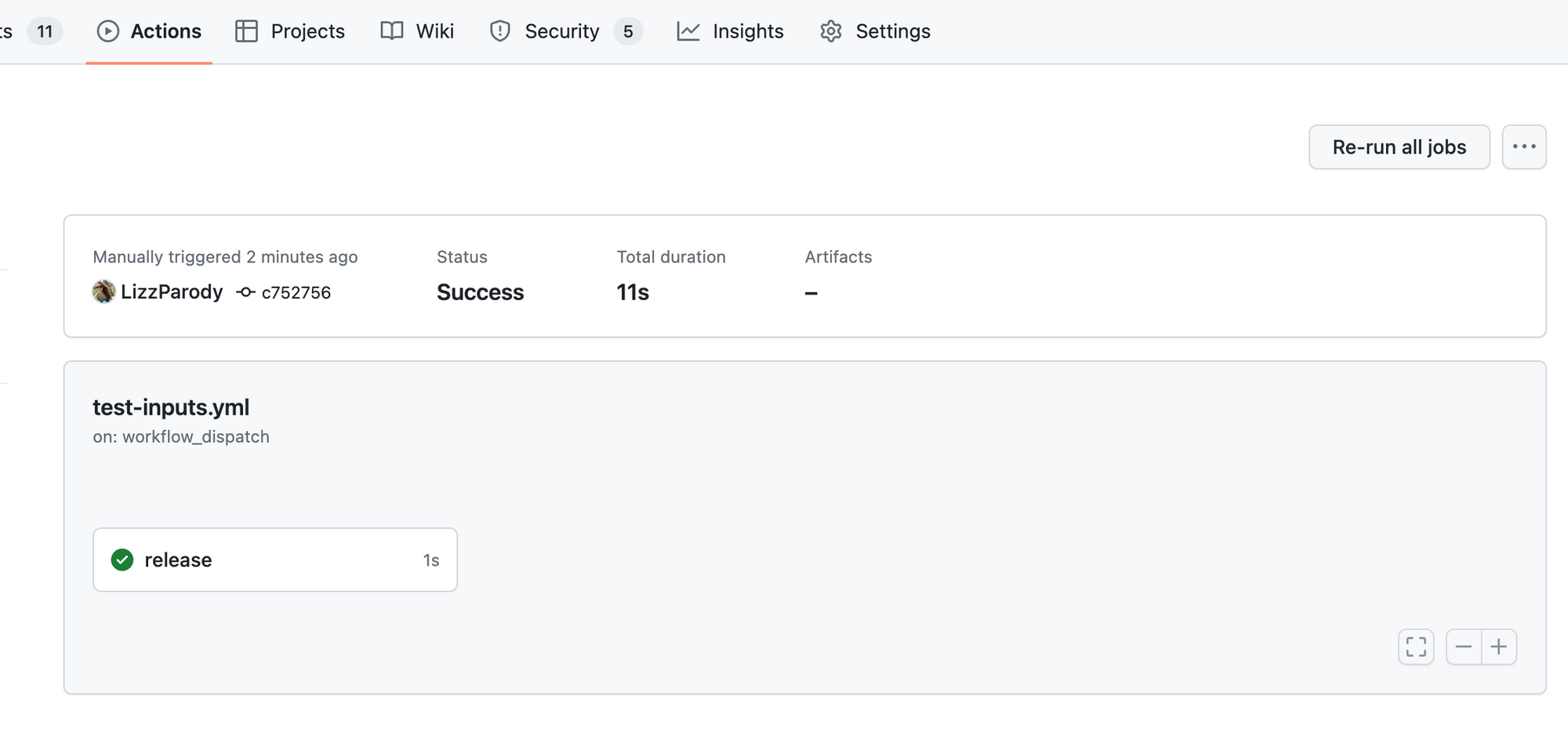1568x746 pixels.
Task: Select the Projects board icon
Action: (x=245, y=31)
